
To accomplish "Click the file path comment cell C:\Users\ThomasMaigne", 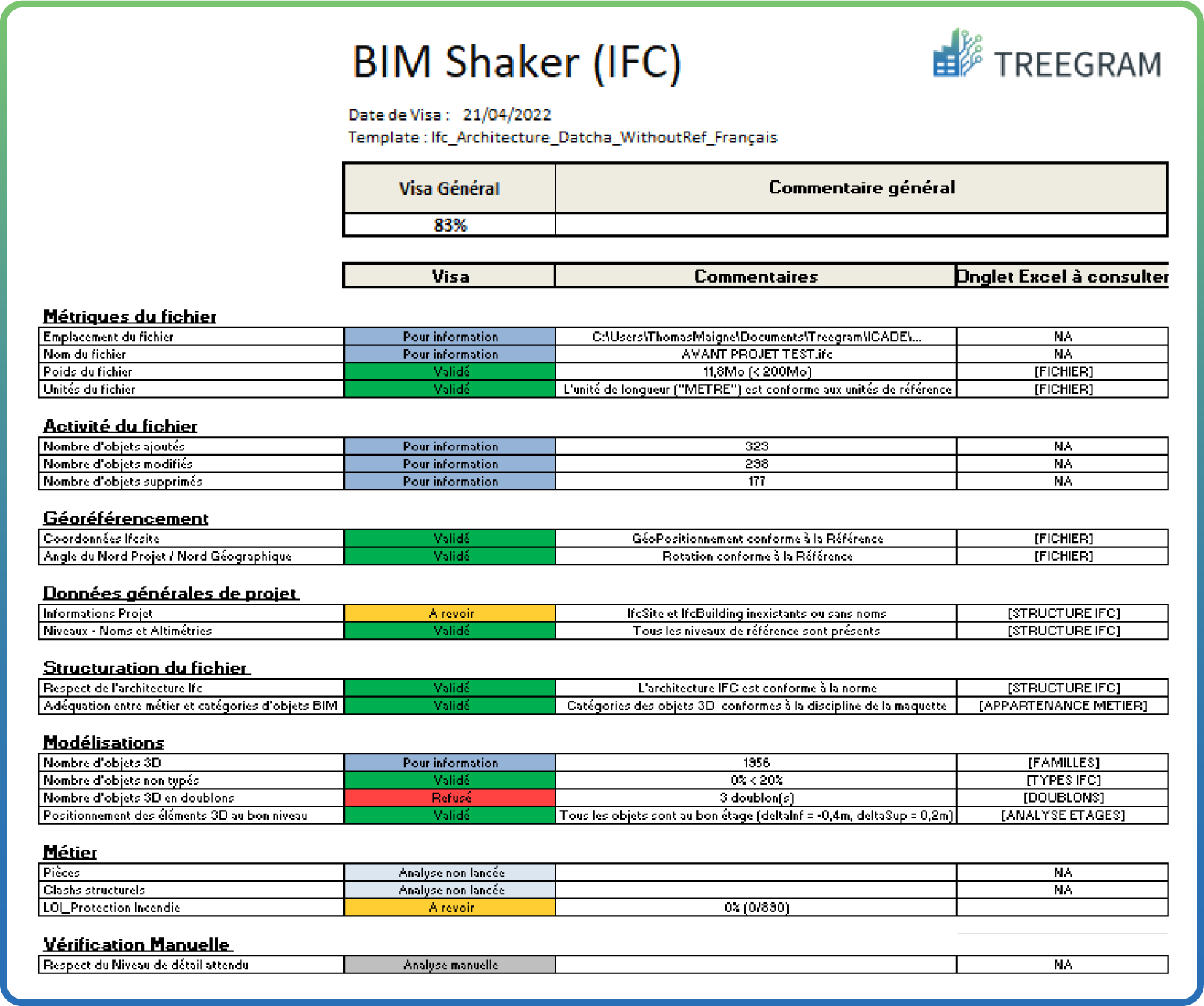I will pyautogui.click(x=756, y=337).
